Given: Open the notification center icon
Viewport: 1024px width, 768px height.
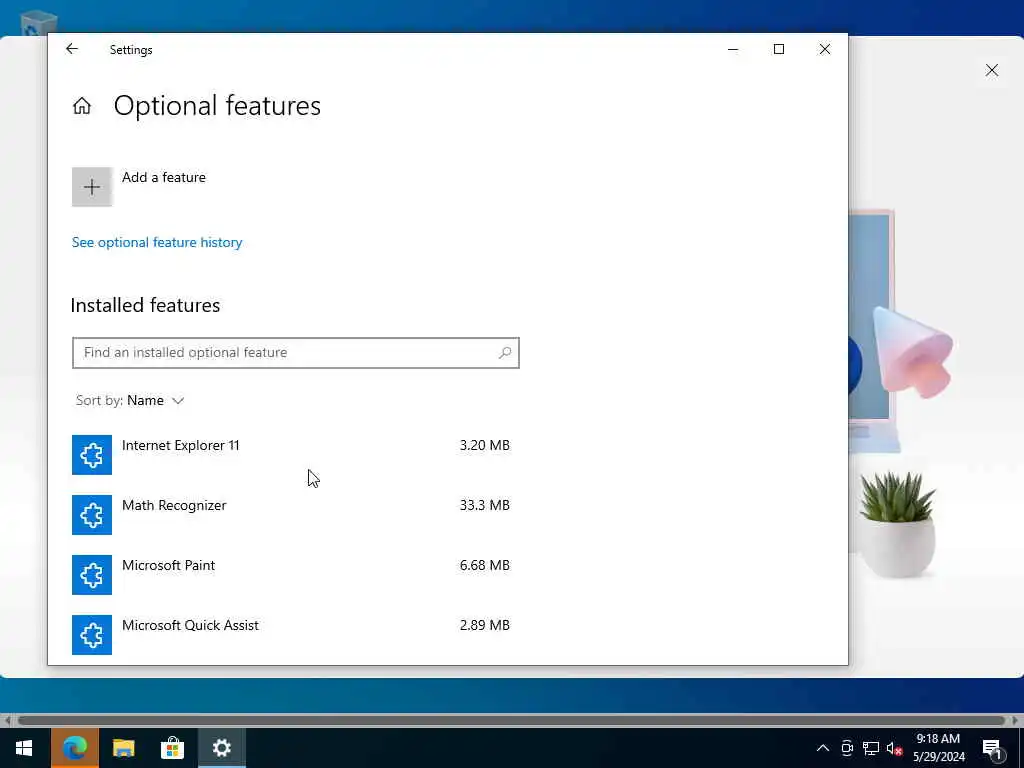Looking at the screenshot, I should [x=993, y=749].
